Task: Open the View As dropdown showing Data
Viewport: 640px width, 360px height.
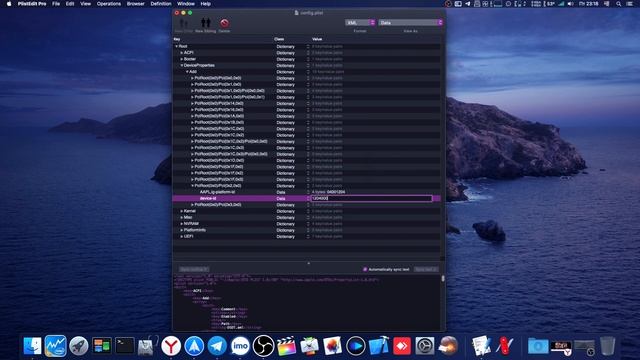Action: coord(410,22)
